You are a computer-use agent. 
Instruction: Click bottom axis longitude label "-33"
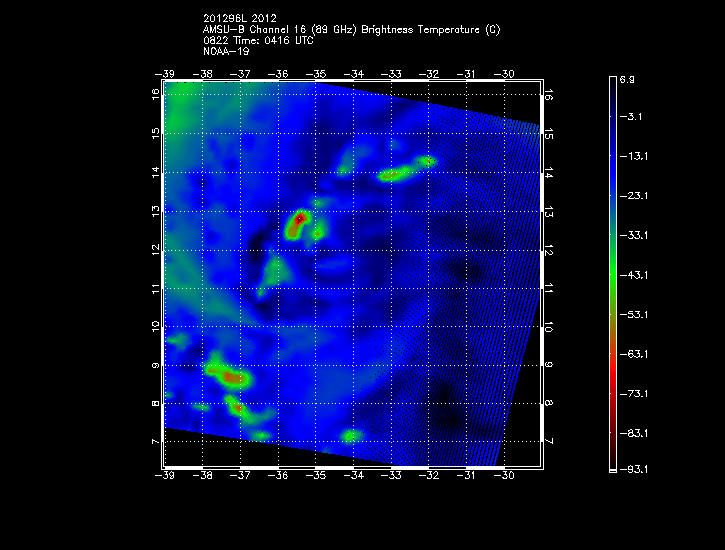[x=391, y=475]
